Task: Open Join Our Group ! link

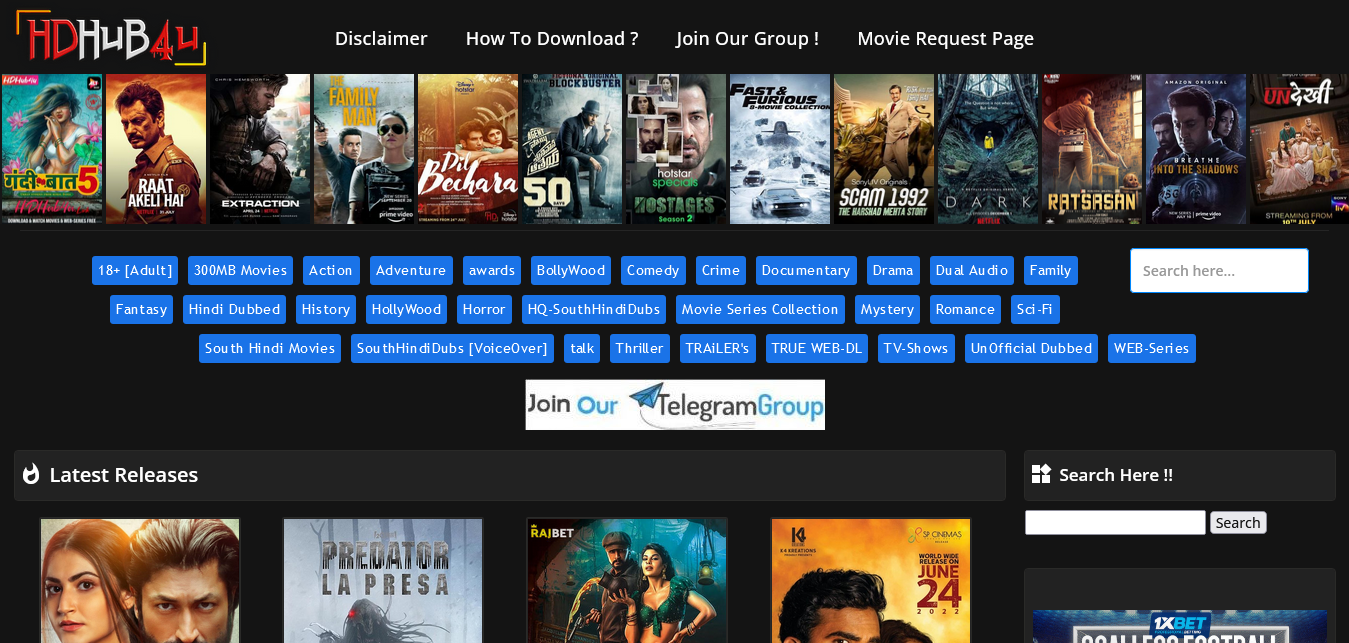Action: point(748,38)
